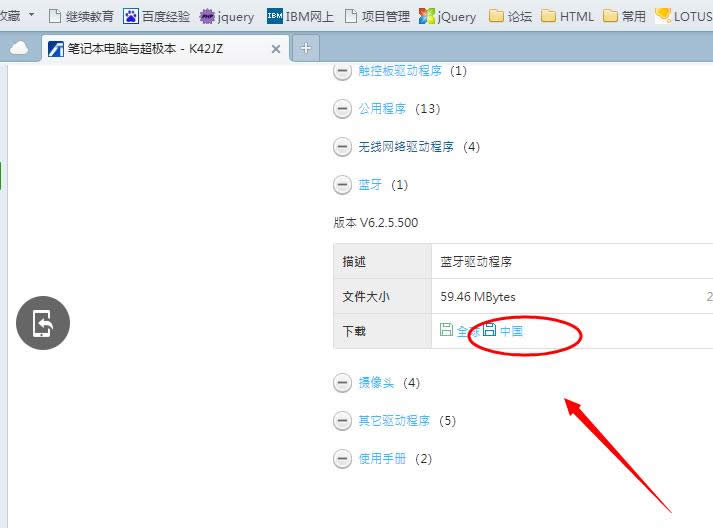Open a new browser tab
The width and height of the screenshot is (713, 528).
point(306,48)
